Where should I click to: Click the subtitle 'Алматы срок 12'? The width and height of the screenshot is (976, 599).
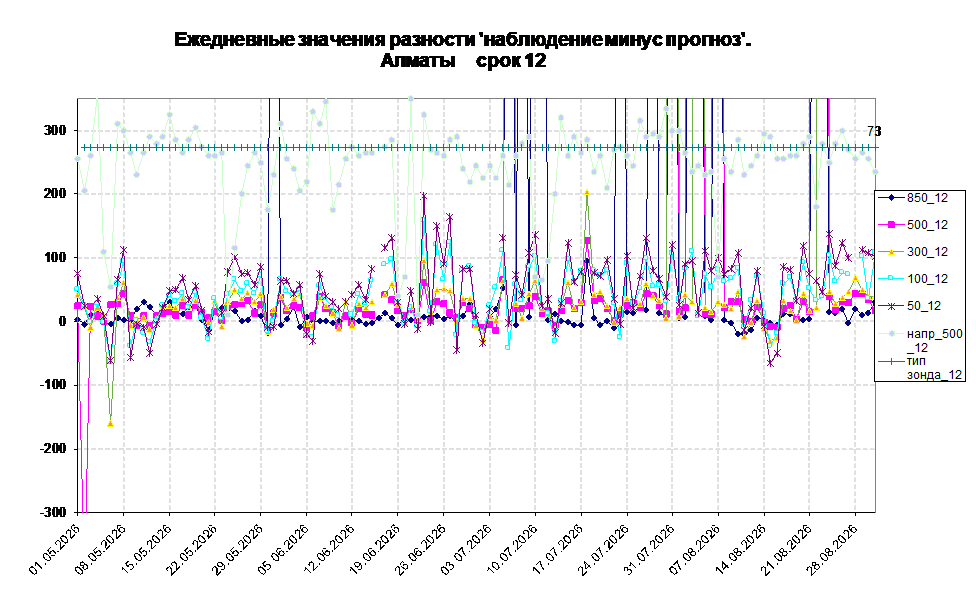pos(462,60)
